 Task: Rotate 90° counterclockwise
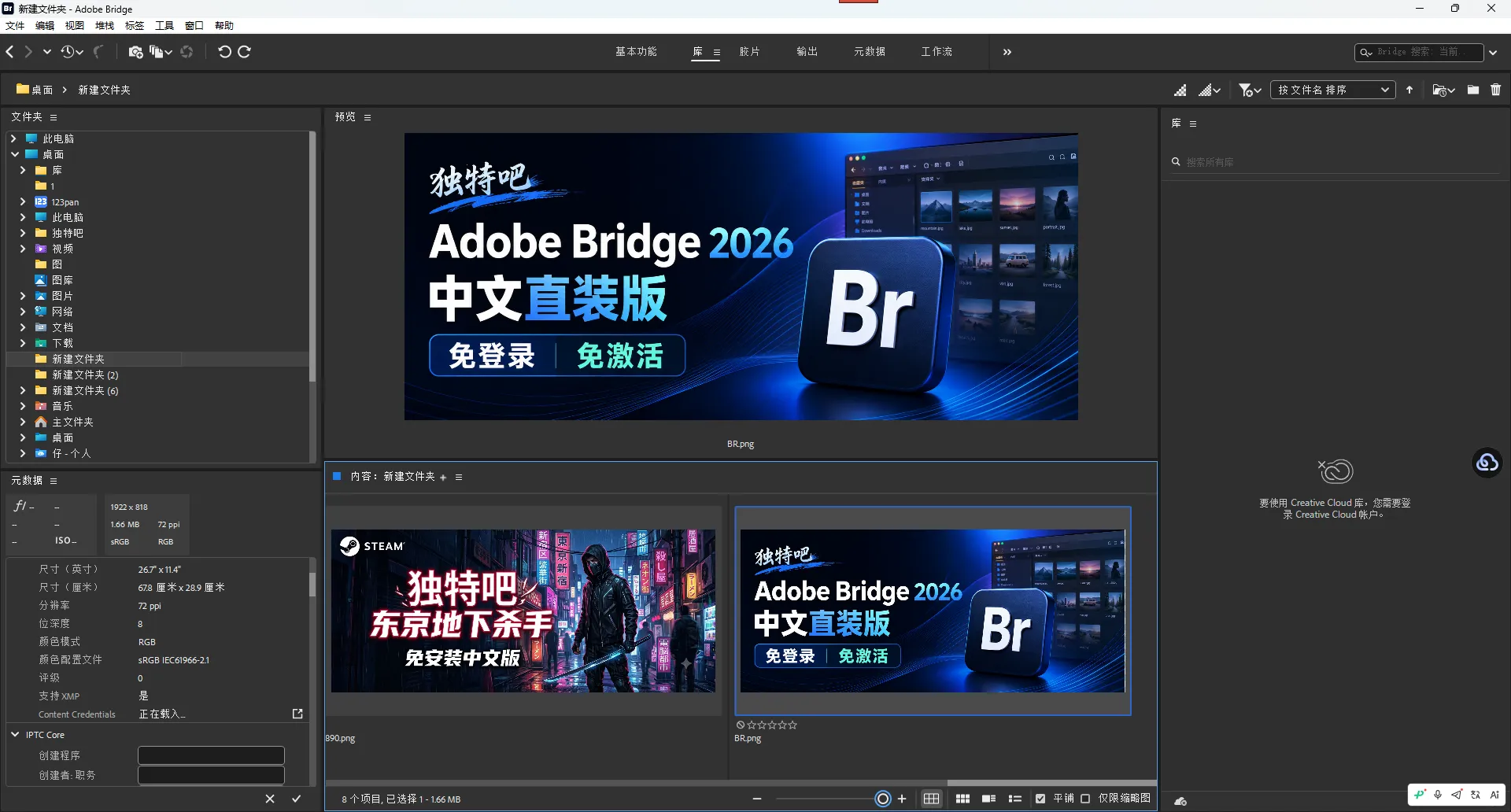(224, 52)
